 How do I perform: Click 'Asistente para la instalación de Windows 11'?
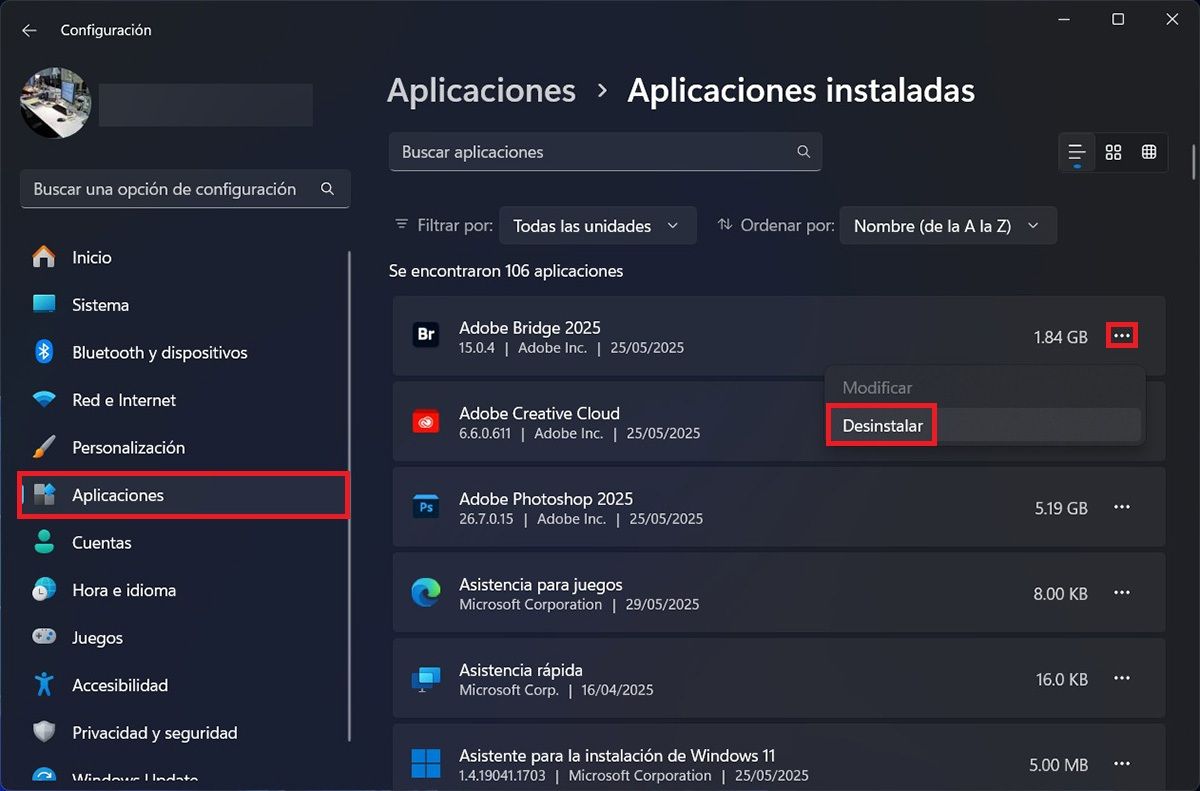click(x=617, y=756)
